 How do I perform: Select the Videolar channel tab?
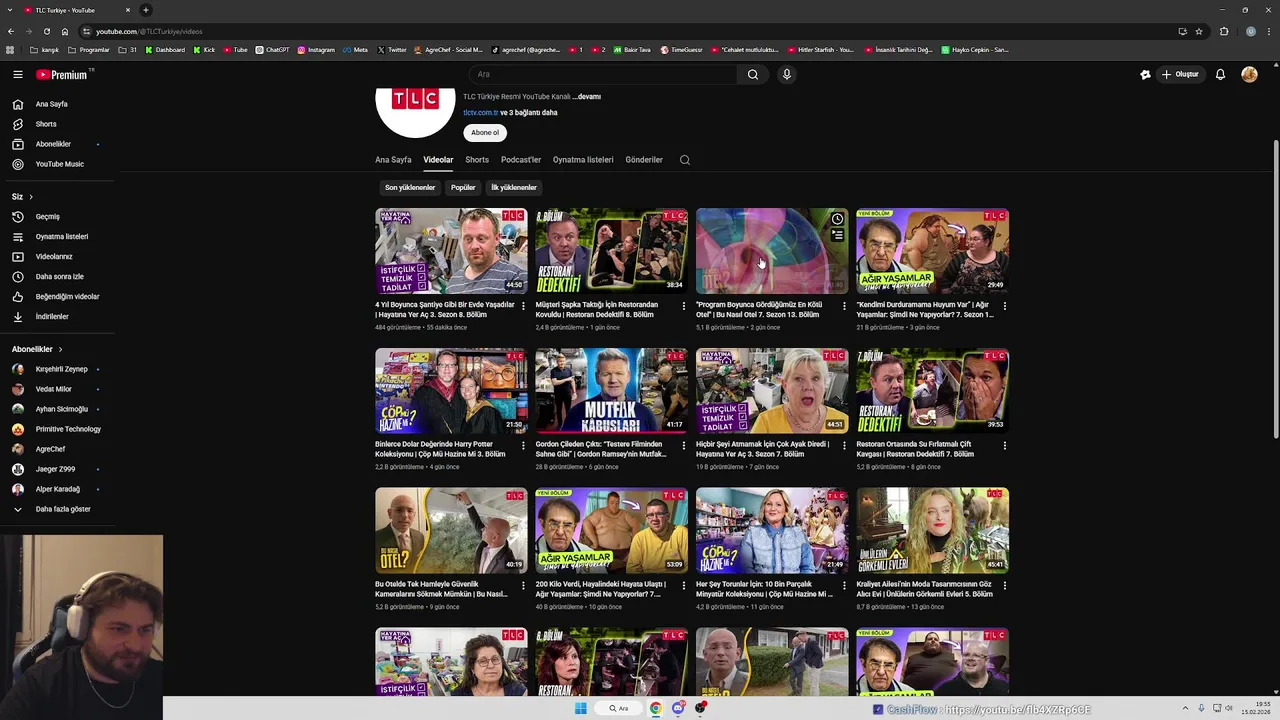tap(438, 160)
